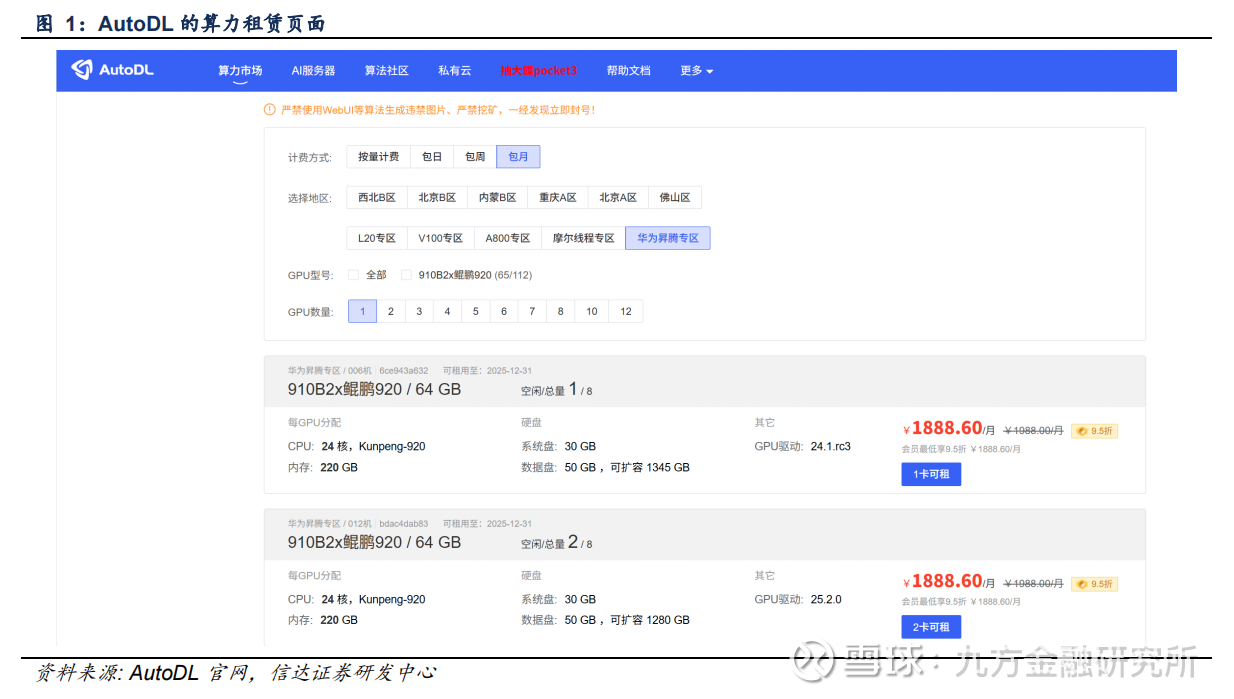The image size is (1234, 699).
Task: Click the 9.5折 discount badge on second listing
Action: point(1094,584)
